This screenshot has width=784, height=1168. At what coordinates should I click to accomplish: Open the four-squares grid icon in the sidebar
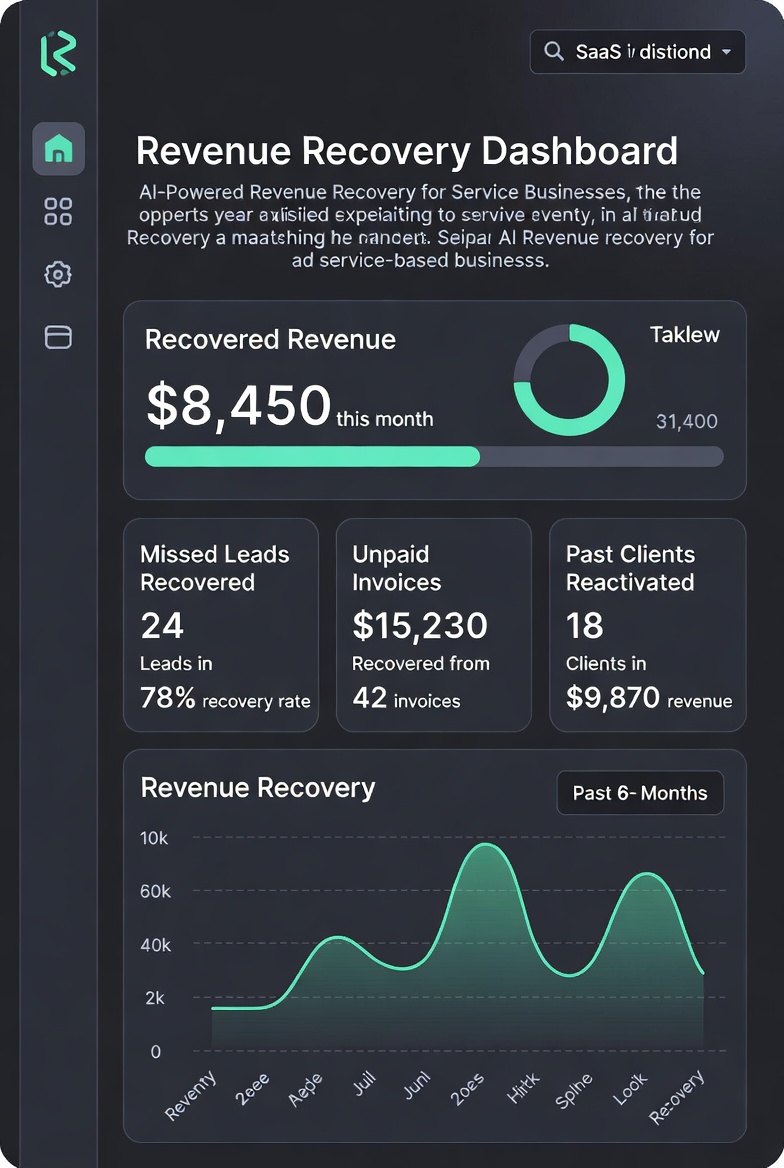58,211
